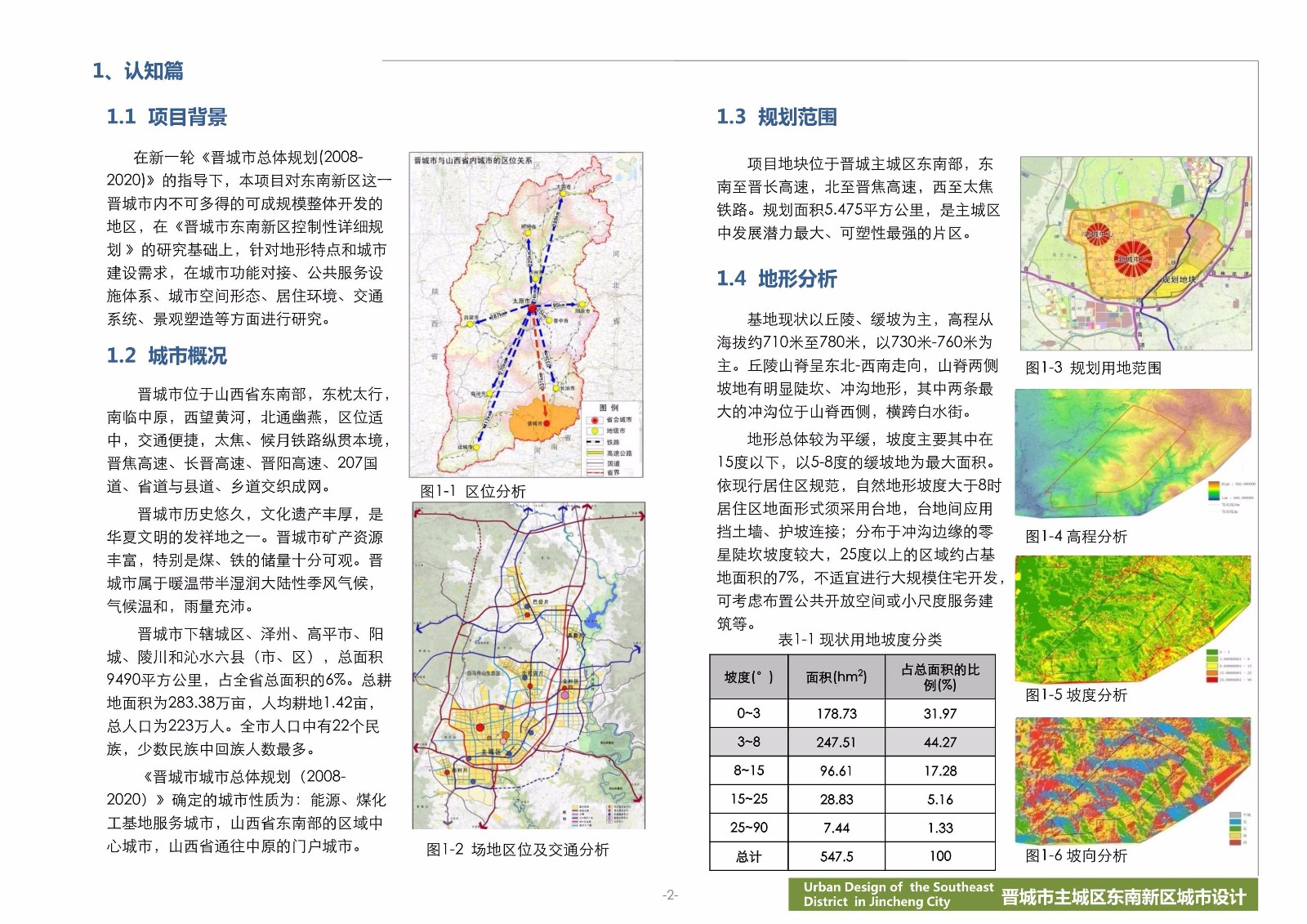Select footer title 晋城市主城区东南新区城市设计
The height and width of the screenshot is (924, 1307).
[x=1124, y=897]
